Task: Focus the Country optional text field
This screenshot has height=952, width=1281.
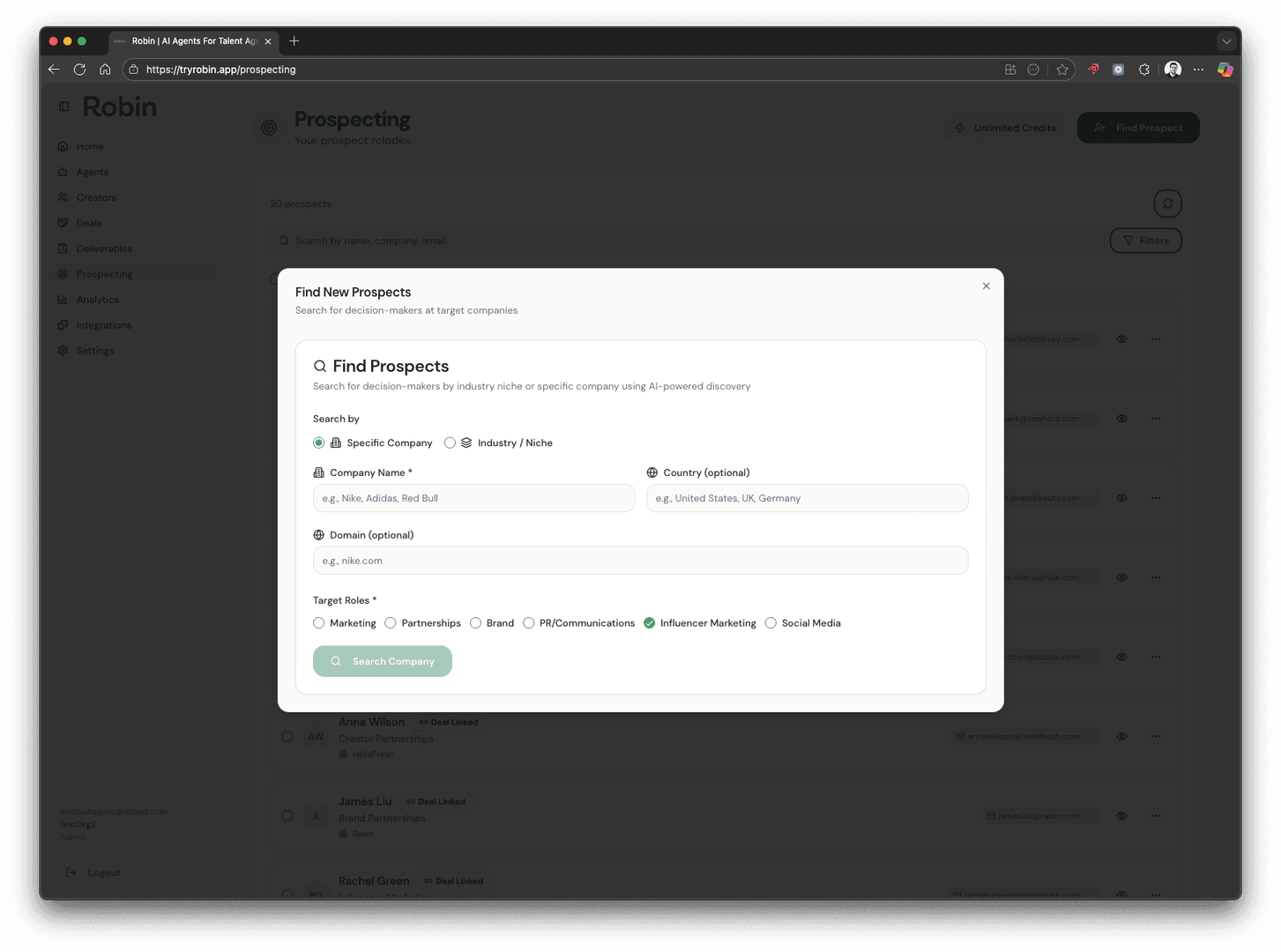Action: pos(807,498)
